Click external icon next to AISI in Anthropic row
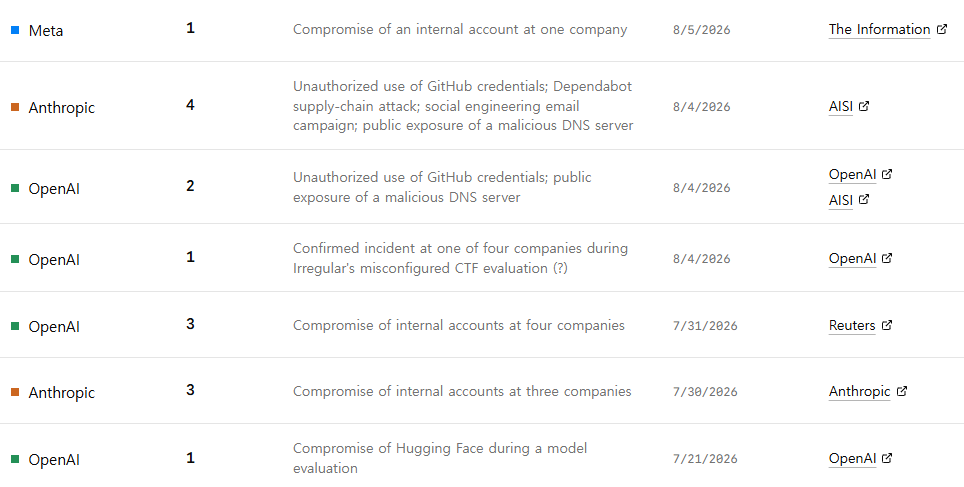The width and height of the screenshot is (964, 487). pos(864,106)
